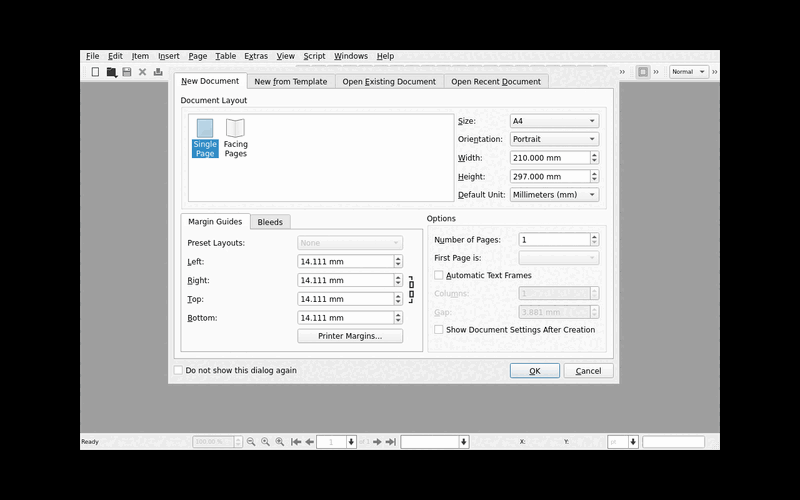The image size is (800, 500).
Task: Click the Left margin input field
Action: (x=346, y=261)
